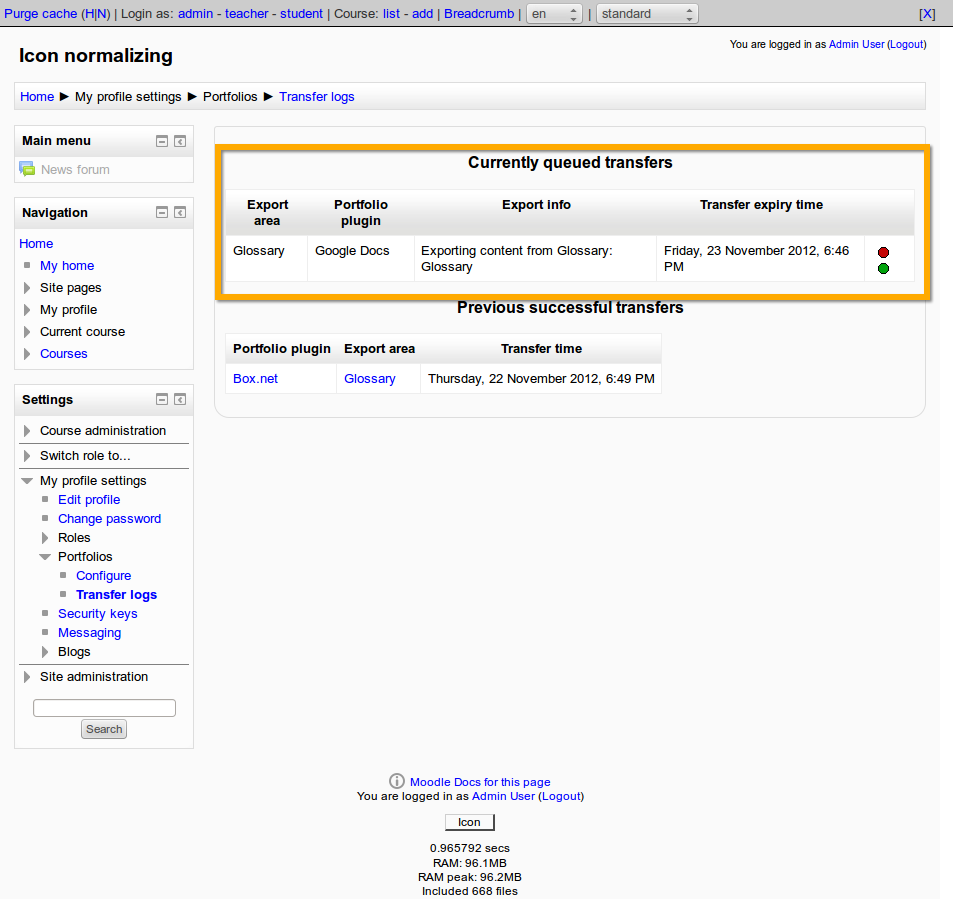Image resolution: width=953 pixels, height=899 pixels.
Task: Click the Icon button in footer
Action: pyautogui.click(x=469, y=822)
